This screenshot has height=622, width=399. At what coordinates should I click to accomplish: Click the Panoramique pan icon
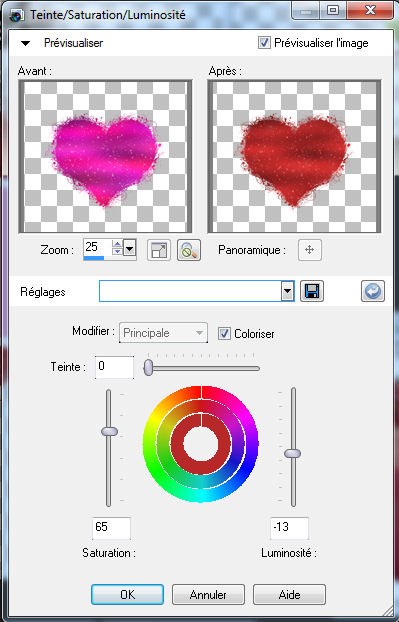coord(309,250)
